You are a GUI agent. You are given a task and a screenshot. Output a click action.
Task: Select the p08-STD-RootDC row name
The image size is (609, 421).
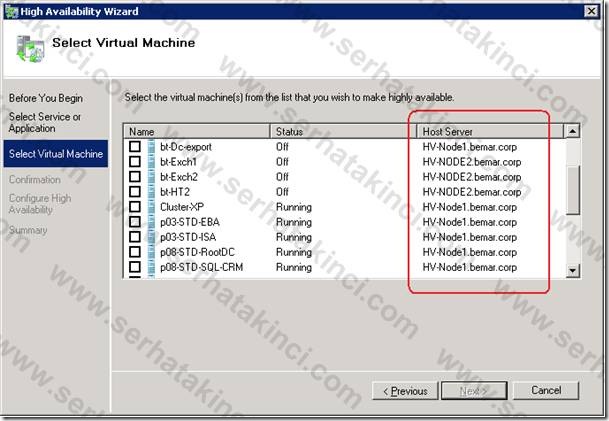point(197,252)
